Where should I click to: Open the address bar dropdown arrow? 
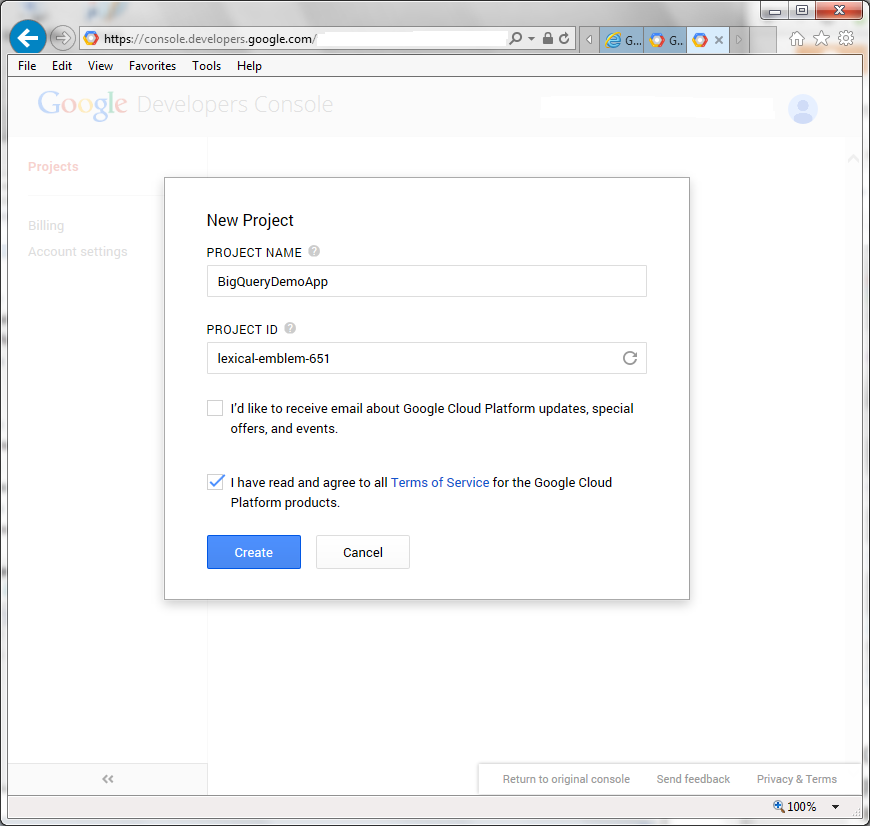pyautogui.click(x=532, y=38)
